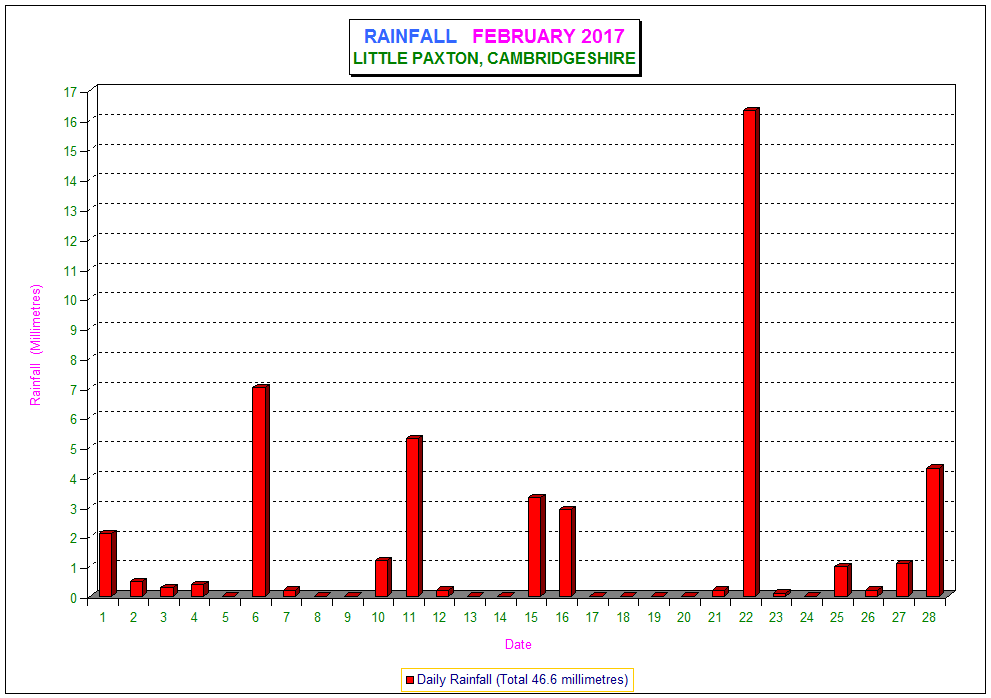Click date label '25' on the date axis
Image resolution: width=991 pixels, height=698 pixels.
coord(837,618)
